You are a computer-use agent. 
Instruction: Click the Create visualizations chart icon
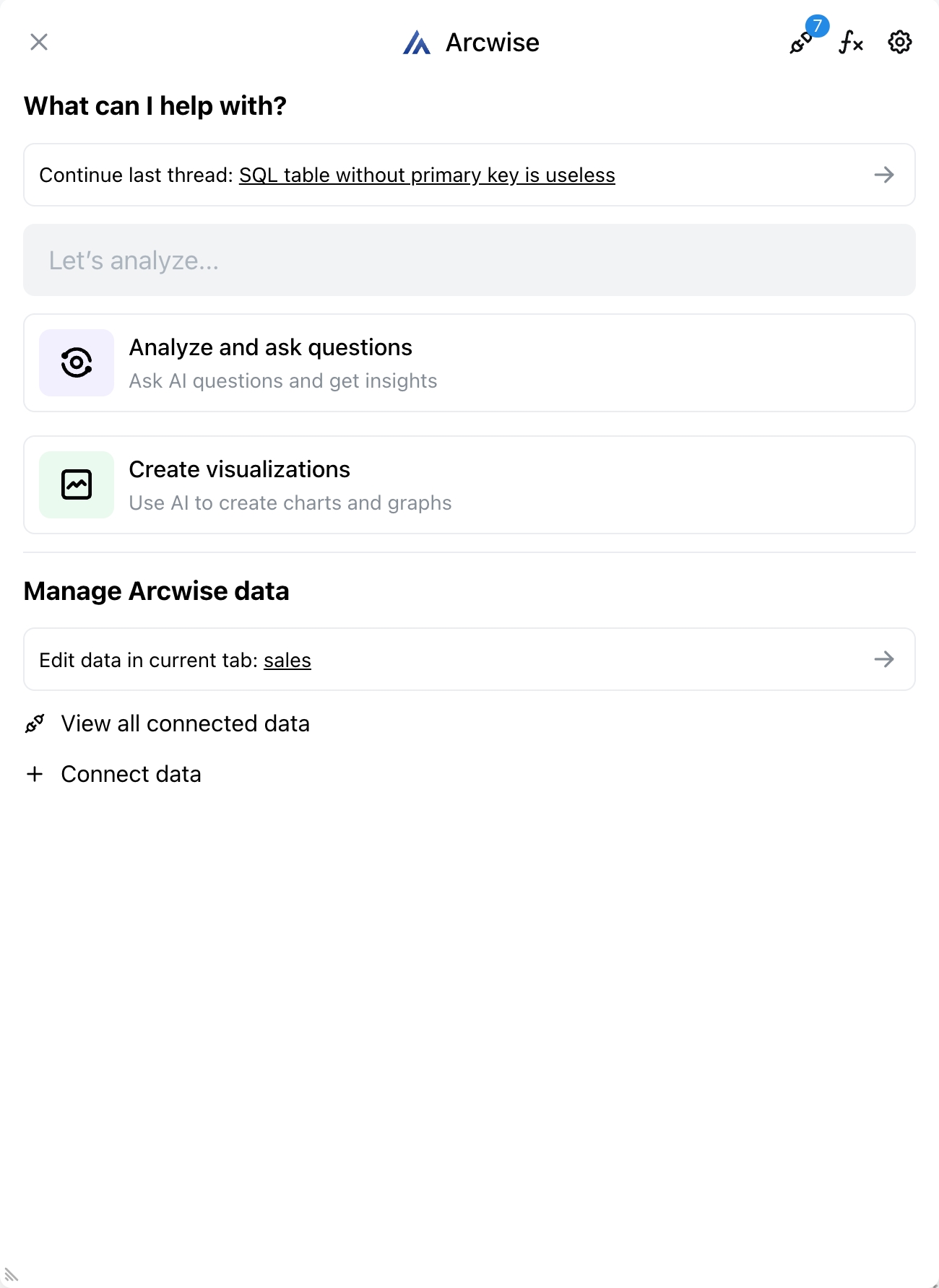click(77, 484)
